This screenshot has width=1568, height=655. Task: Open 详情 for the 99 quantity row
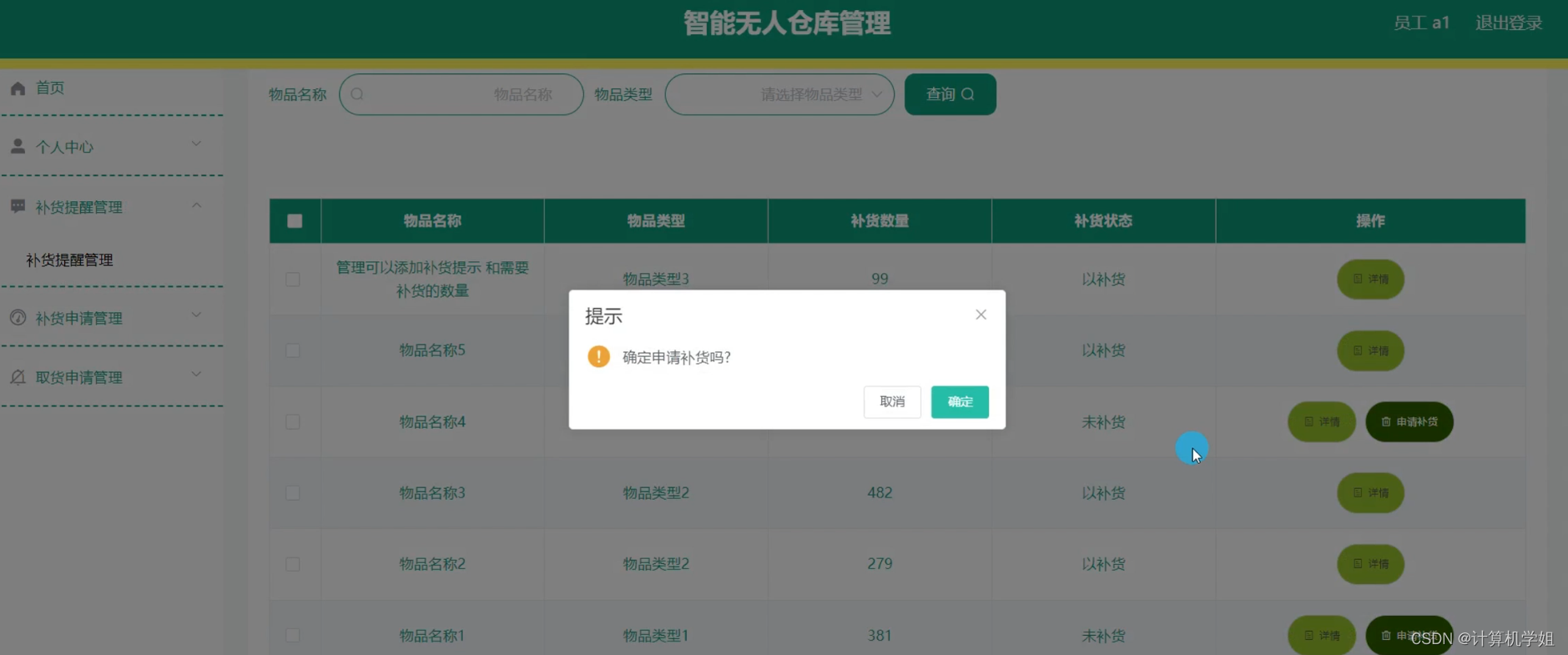[1370, 279]
